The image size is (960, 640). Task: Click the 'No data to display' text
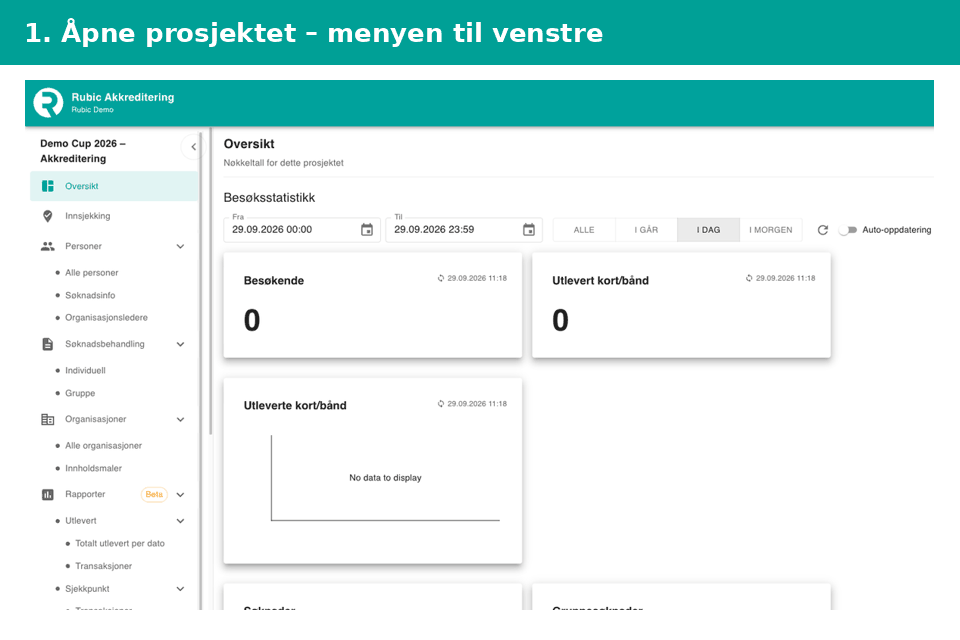[x=385, y=478]
